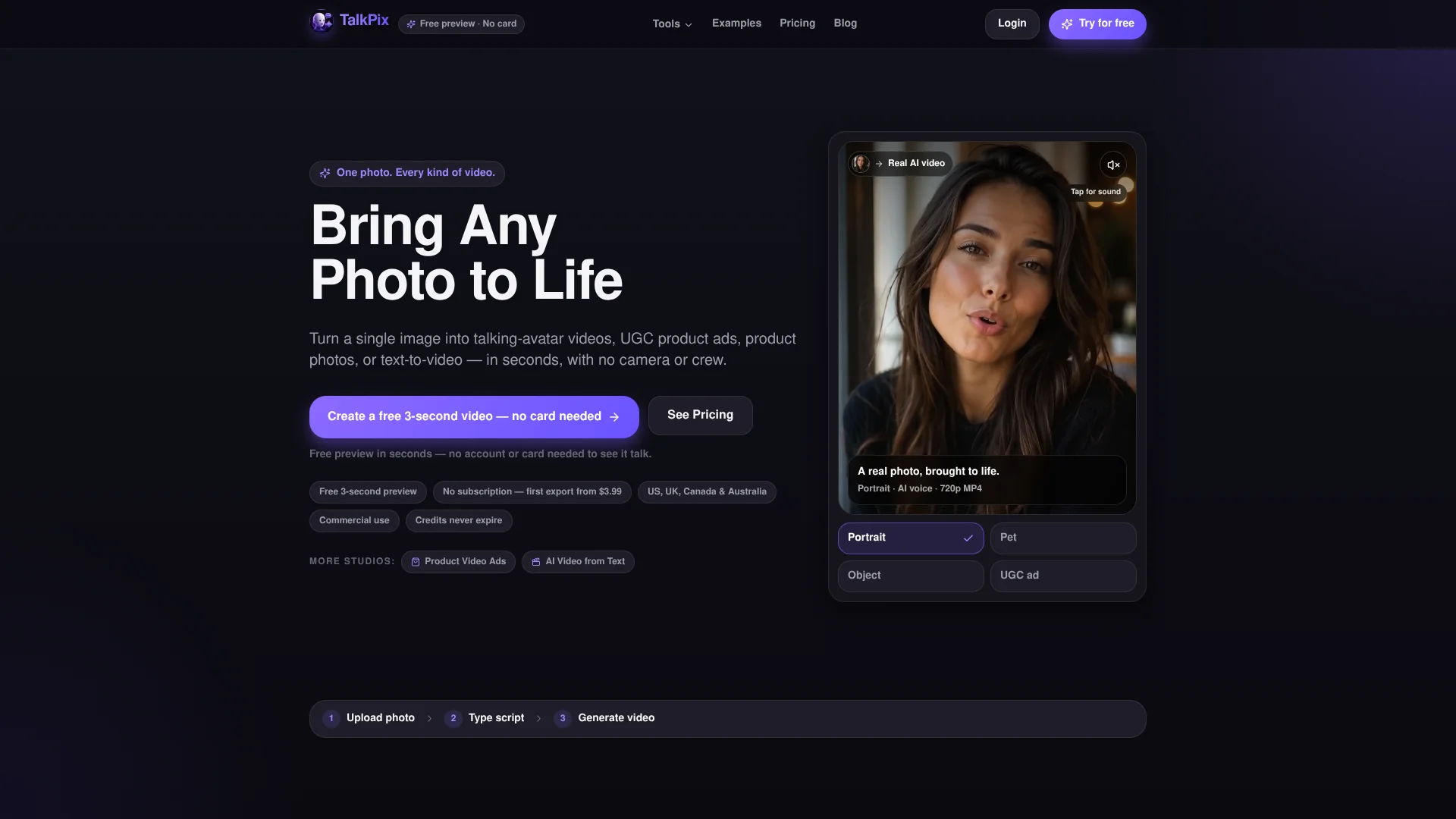The width and height of the screenshot is (1456, 819).
Task: Click step 3 circle for Generate video
Action: click(x=563, y=718)
